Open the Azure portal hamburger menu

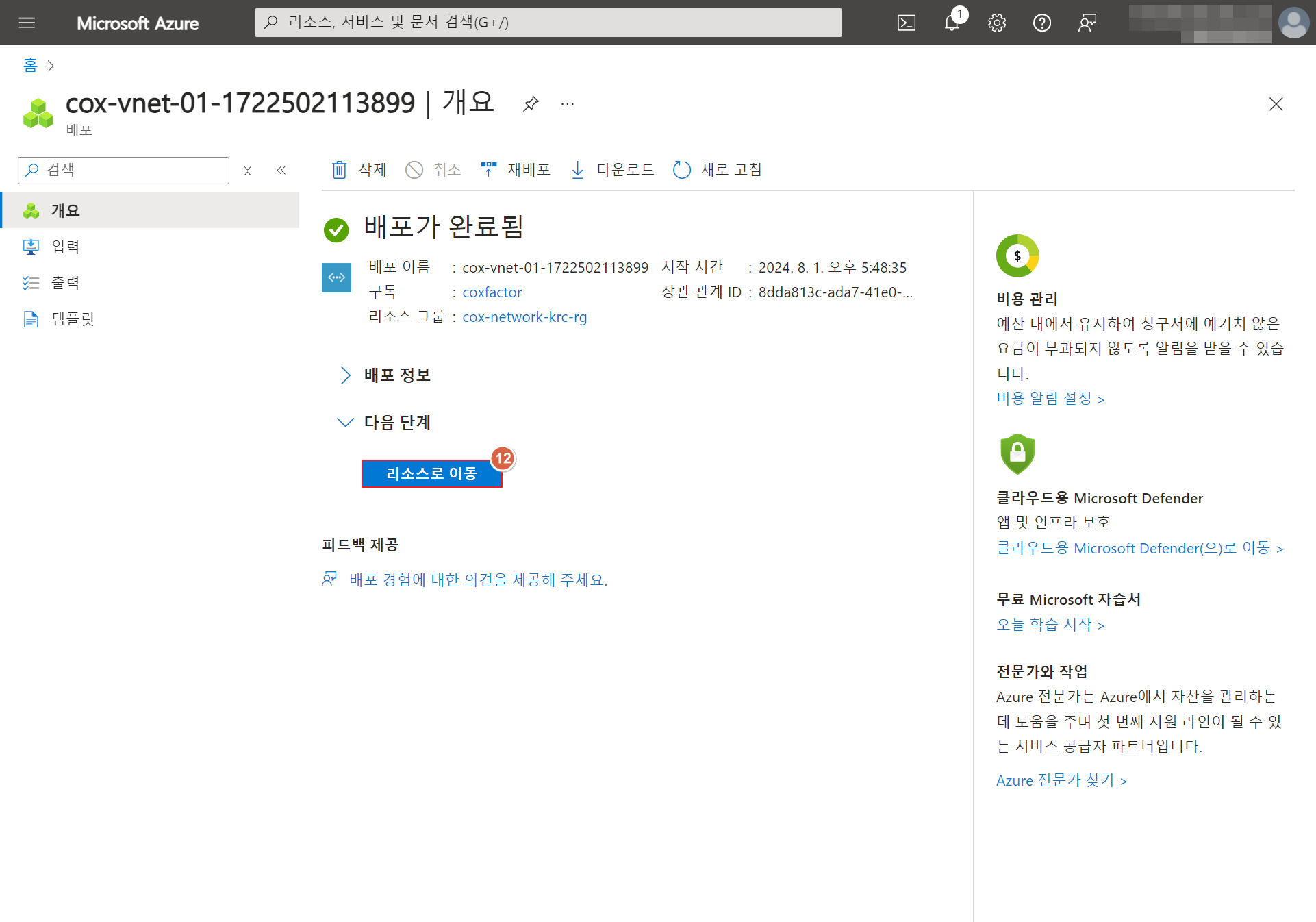pyautogui.click(x=27, y=23)
